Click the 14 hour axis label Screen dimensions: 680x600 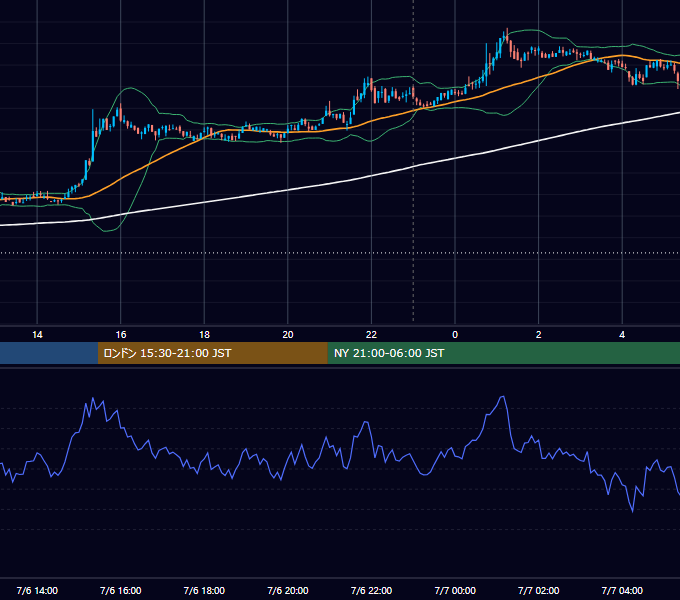pos(37,335)
